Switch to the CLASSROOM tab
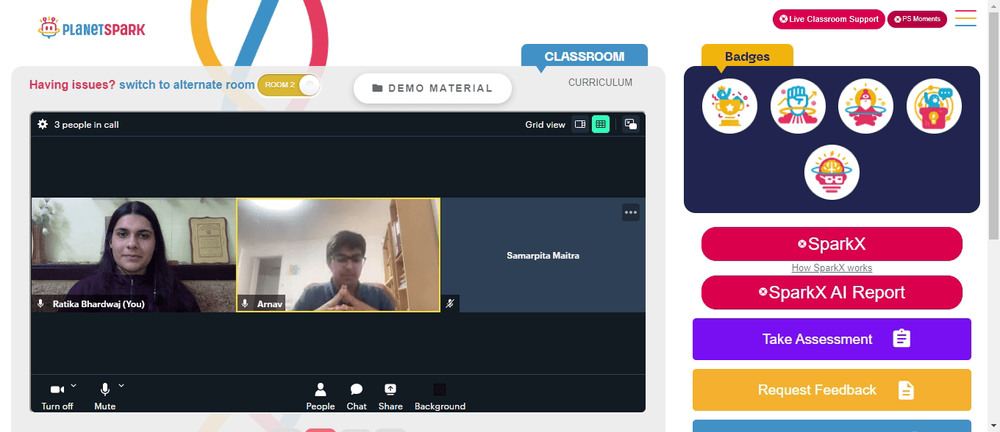 (x=584, y=56)
